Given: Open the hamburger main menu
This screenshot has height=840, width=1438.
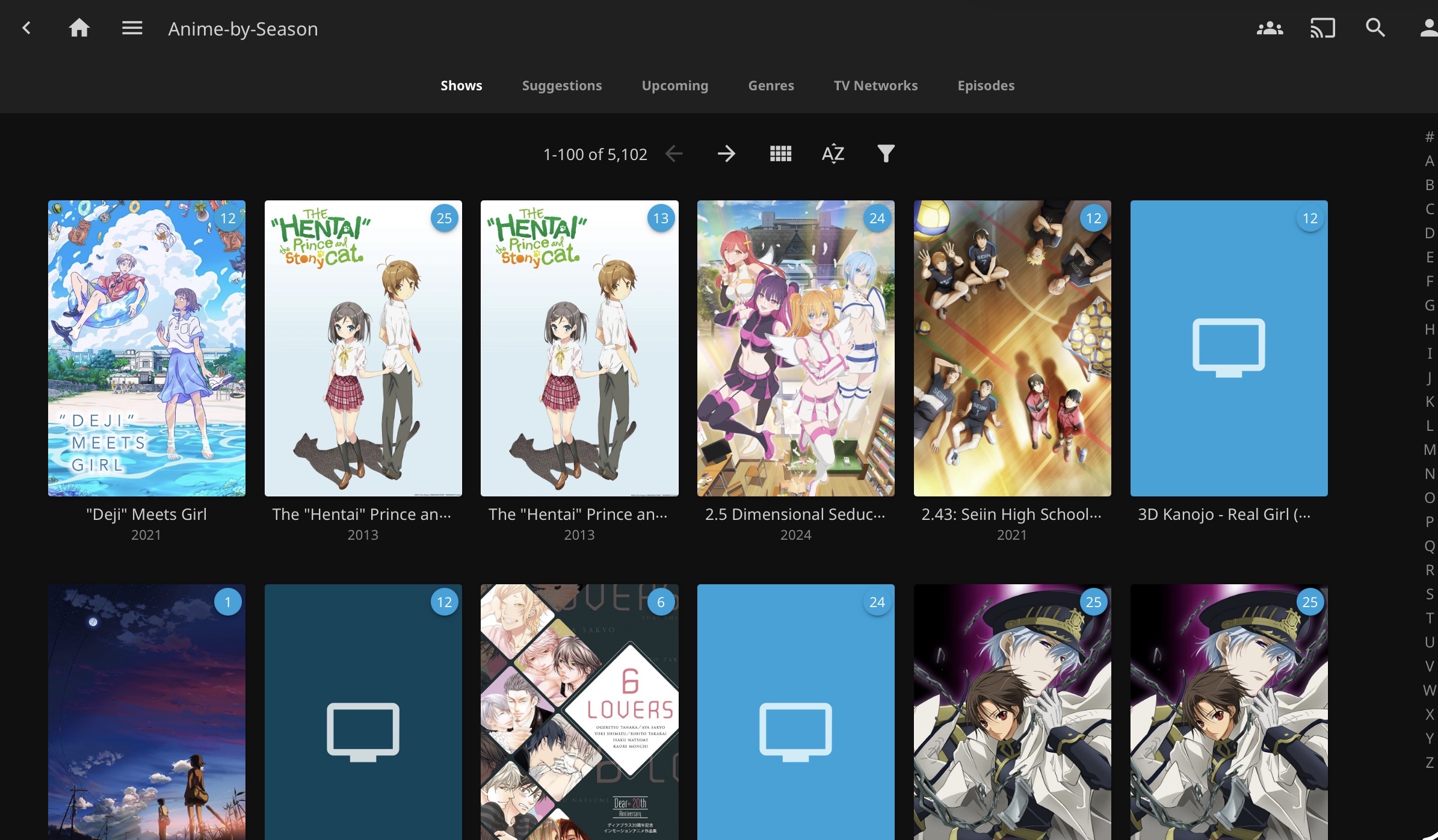Looking at the screenshot, I should click(132, 28).
